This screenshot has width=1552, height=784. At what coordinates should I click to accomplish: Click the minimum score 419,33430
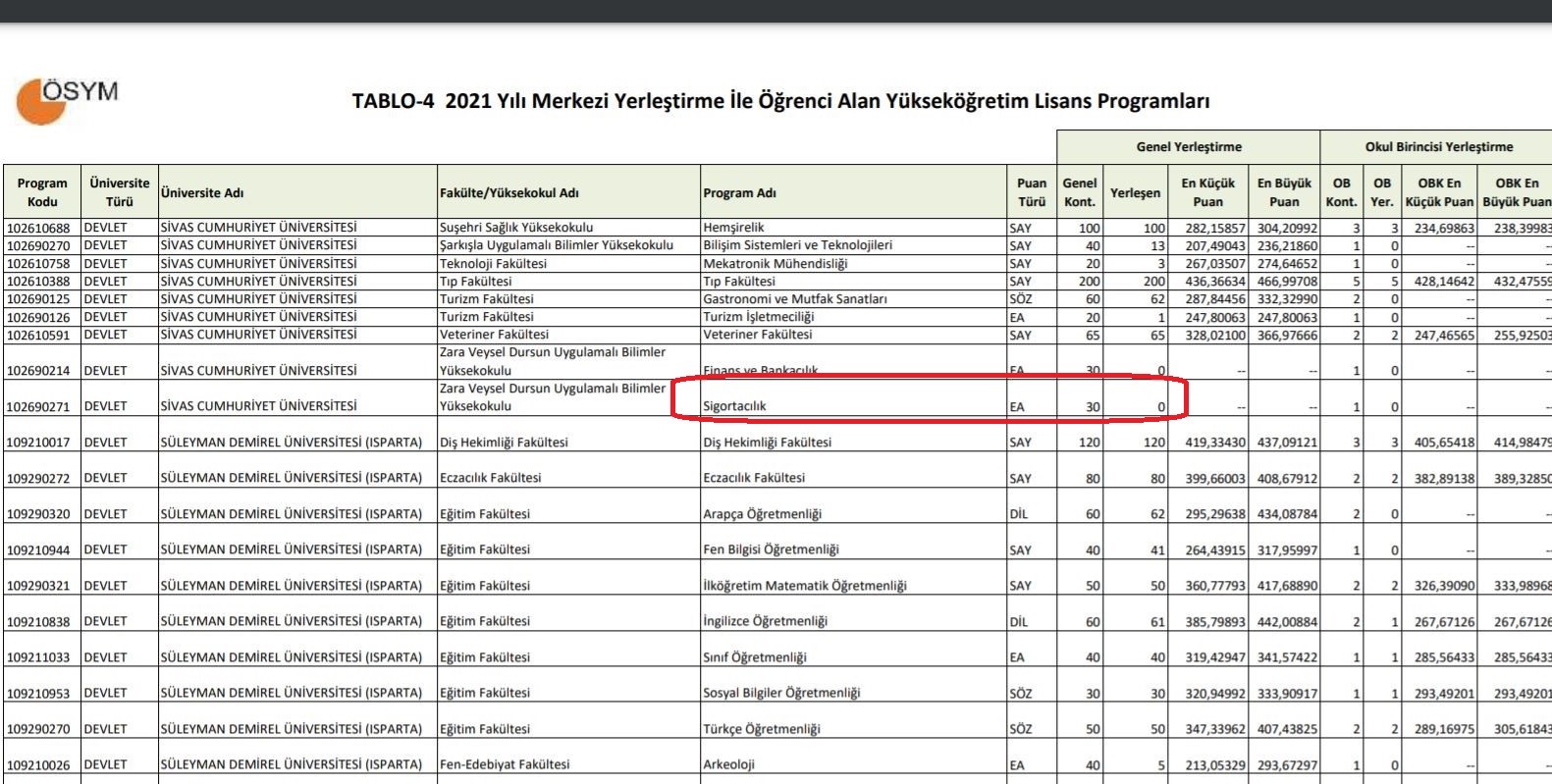(x=1214, y=443)
